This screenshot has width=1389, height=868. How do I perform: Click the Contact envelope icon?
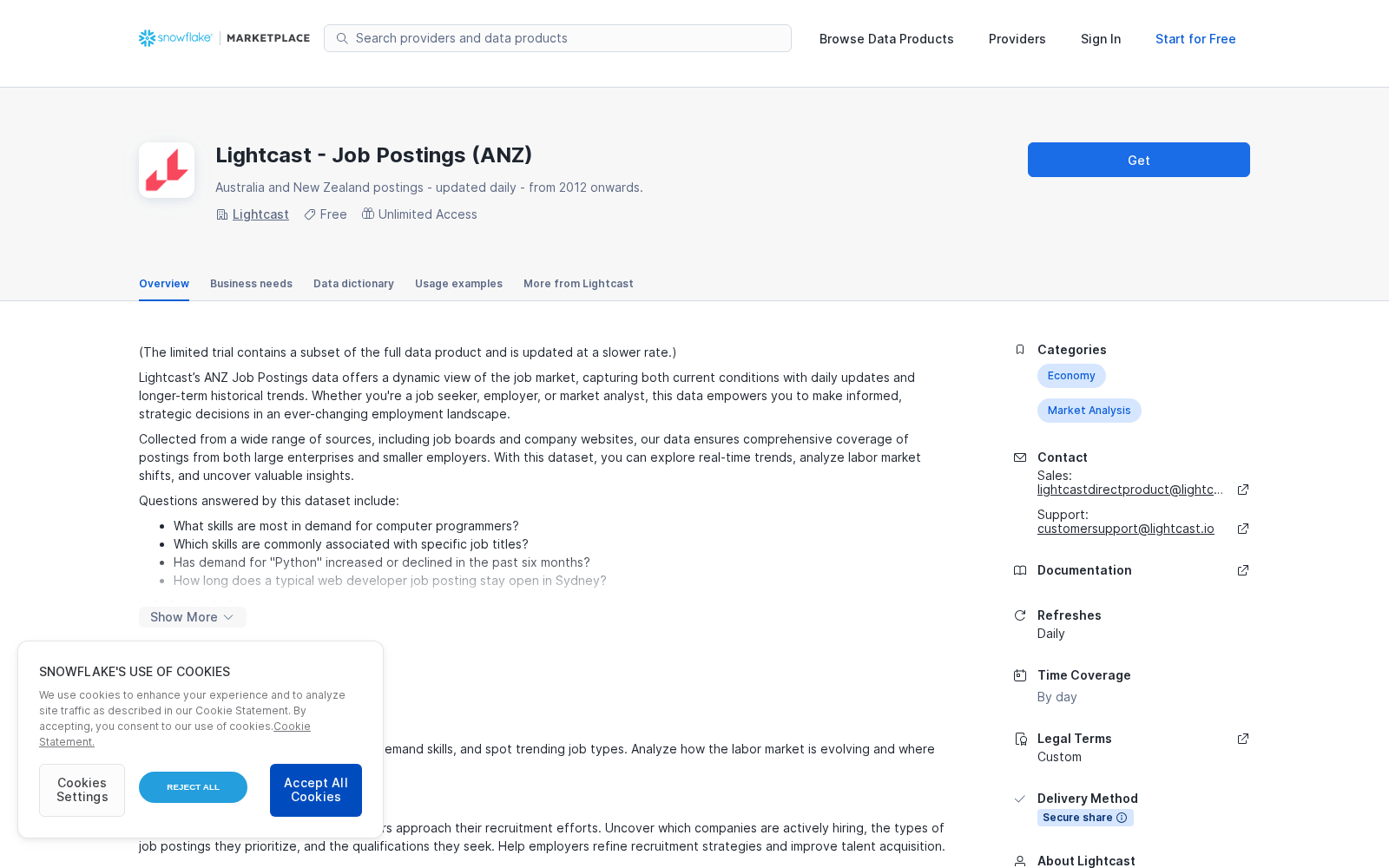pos(1020,457)
